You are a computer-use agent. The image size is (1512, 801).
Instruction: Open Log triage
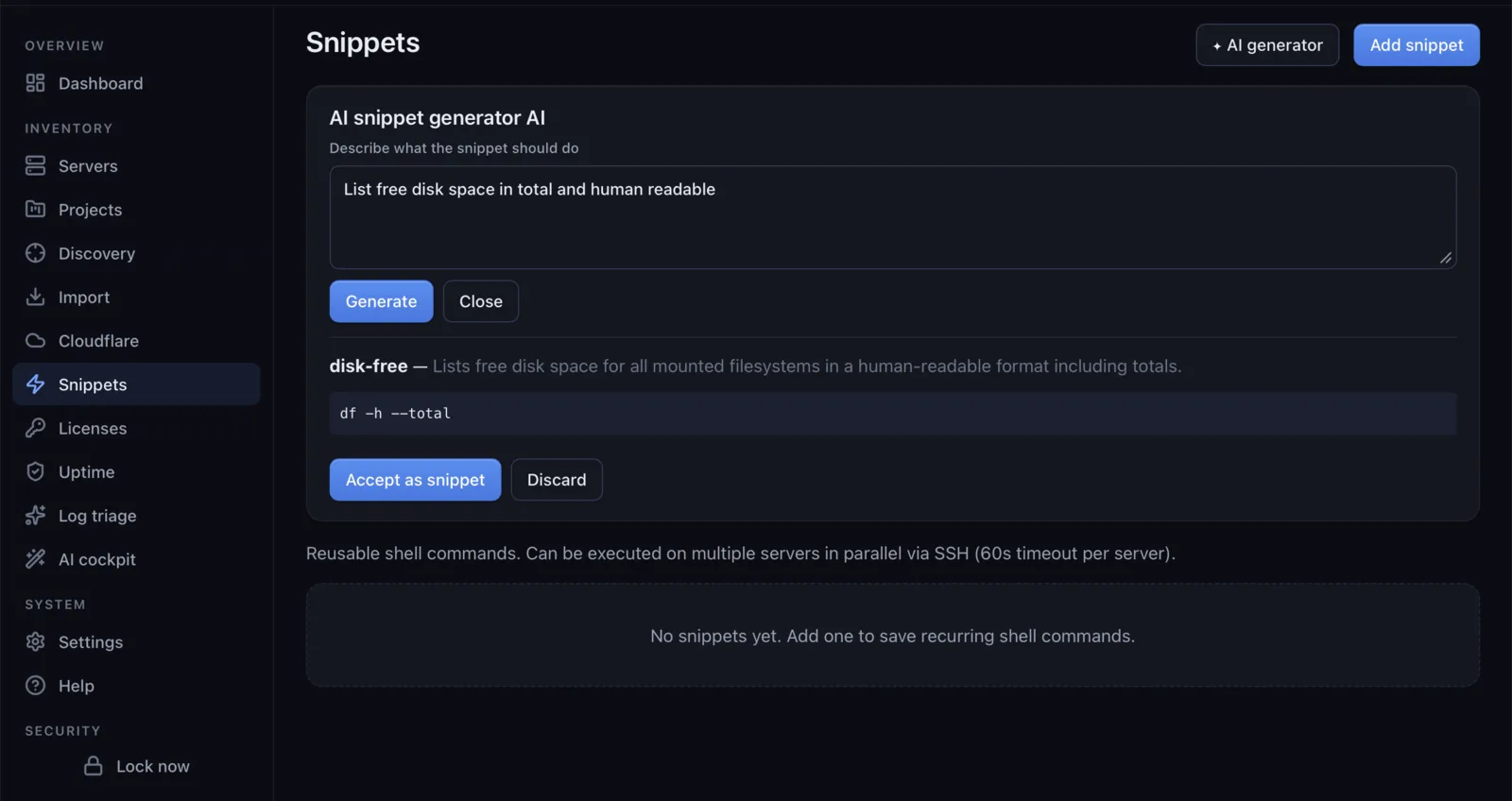(136, 515)
